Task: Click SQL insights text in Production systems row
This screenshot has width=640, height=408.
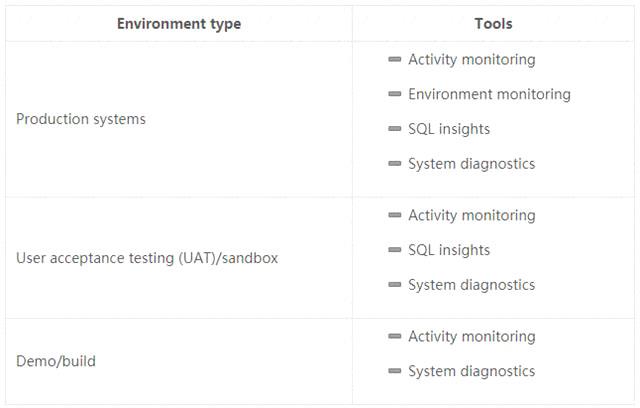Action: 449,129
